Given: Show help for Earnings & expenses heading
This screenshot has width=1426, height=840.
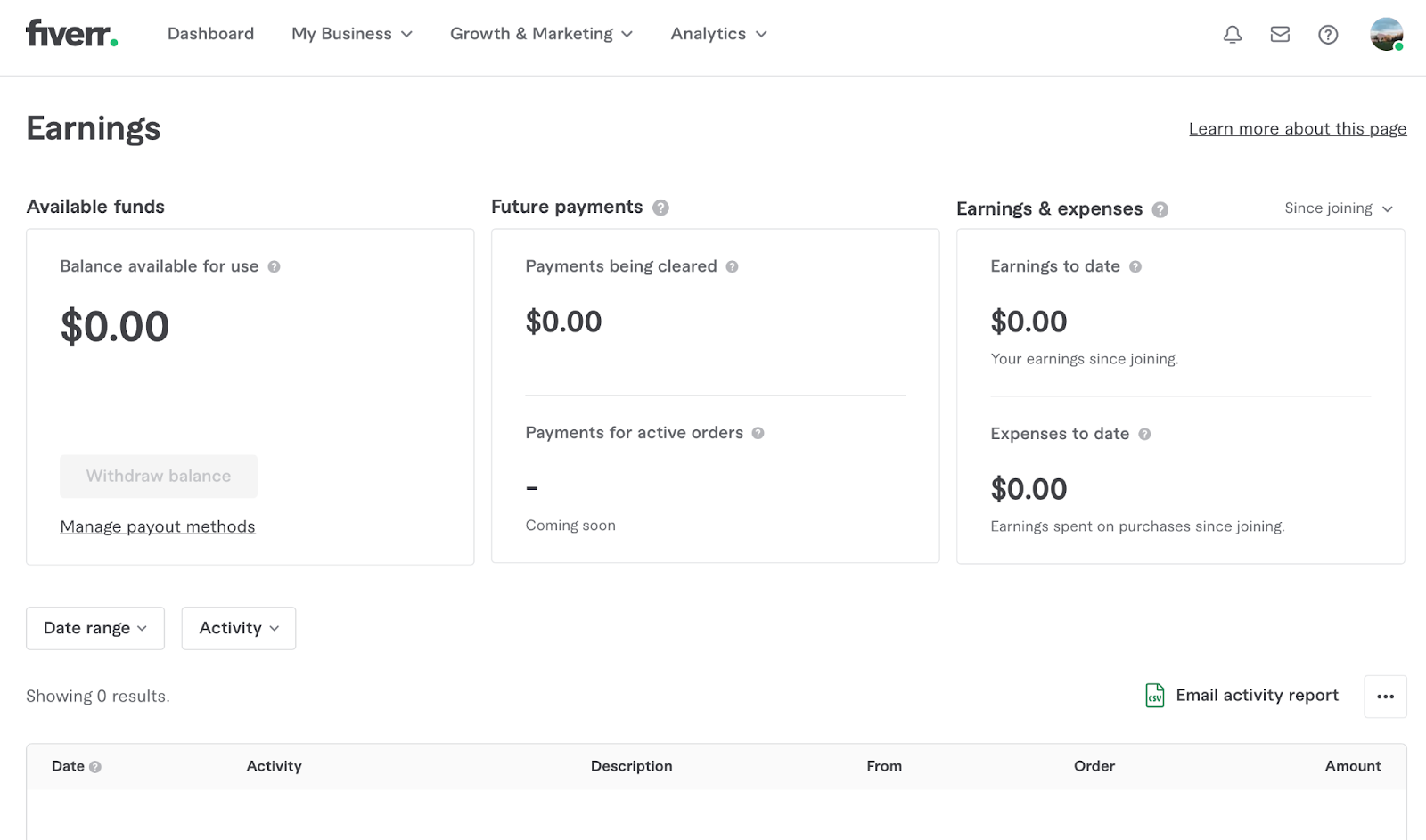Looking at the screenshot, I should [1160, 209].
